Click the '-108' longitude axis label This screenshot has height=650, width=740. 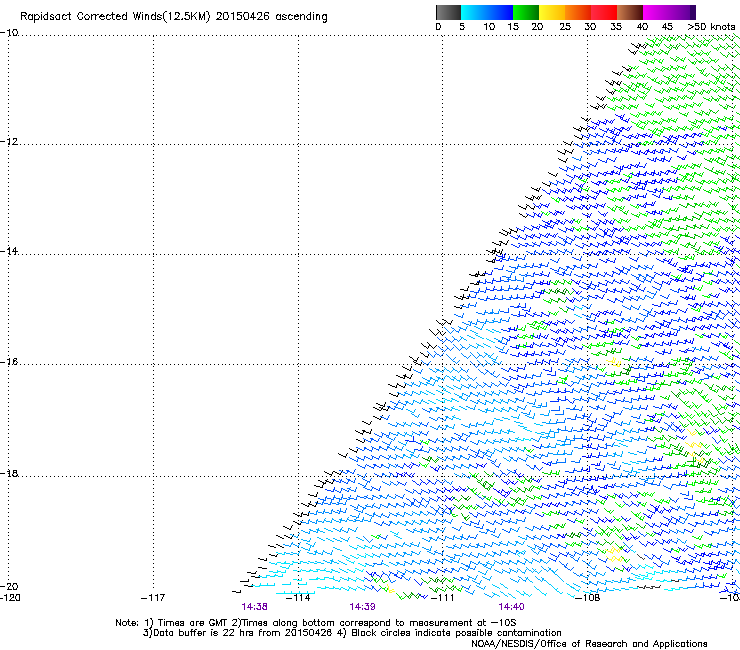(x=587, y=598)
